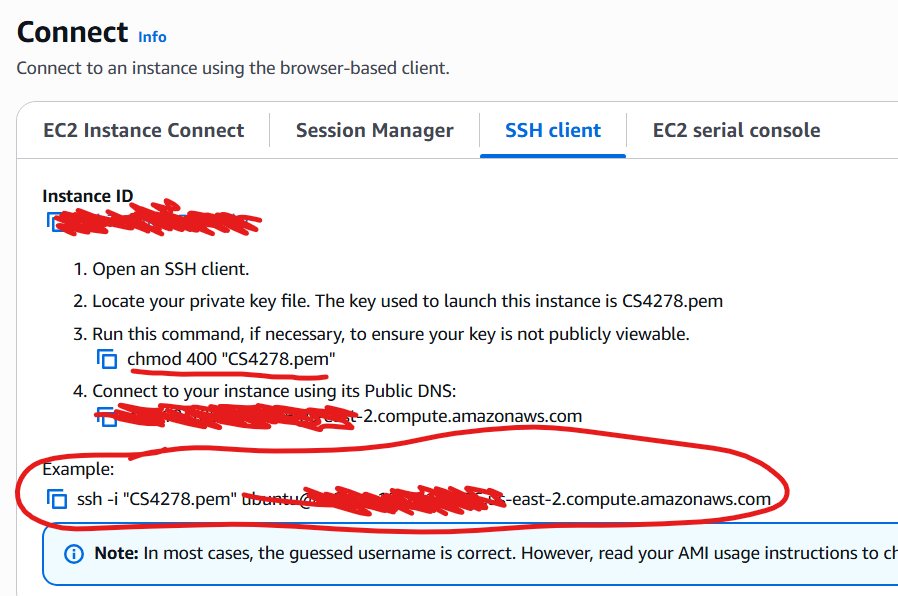Go to the EC2 serial console tab
Image resolution: width=898 pixels, height=596 pixels.
click(736, 131)
